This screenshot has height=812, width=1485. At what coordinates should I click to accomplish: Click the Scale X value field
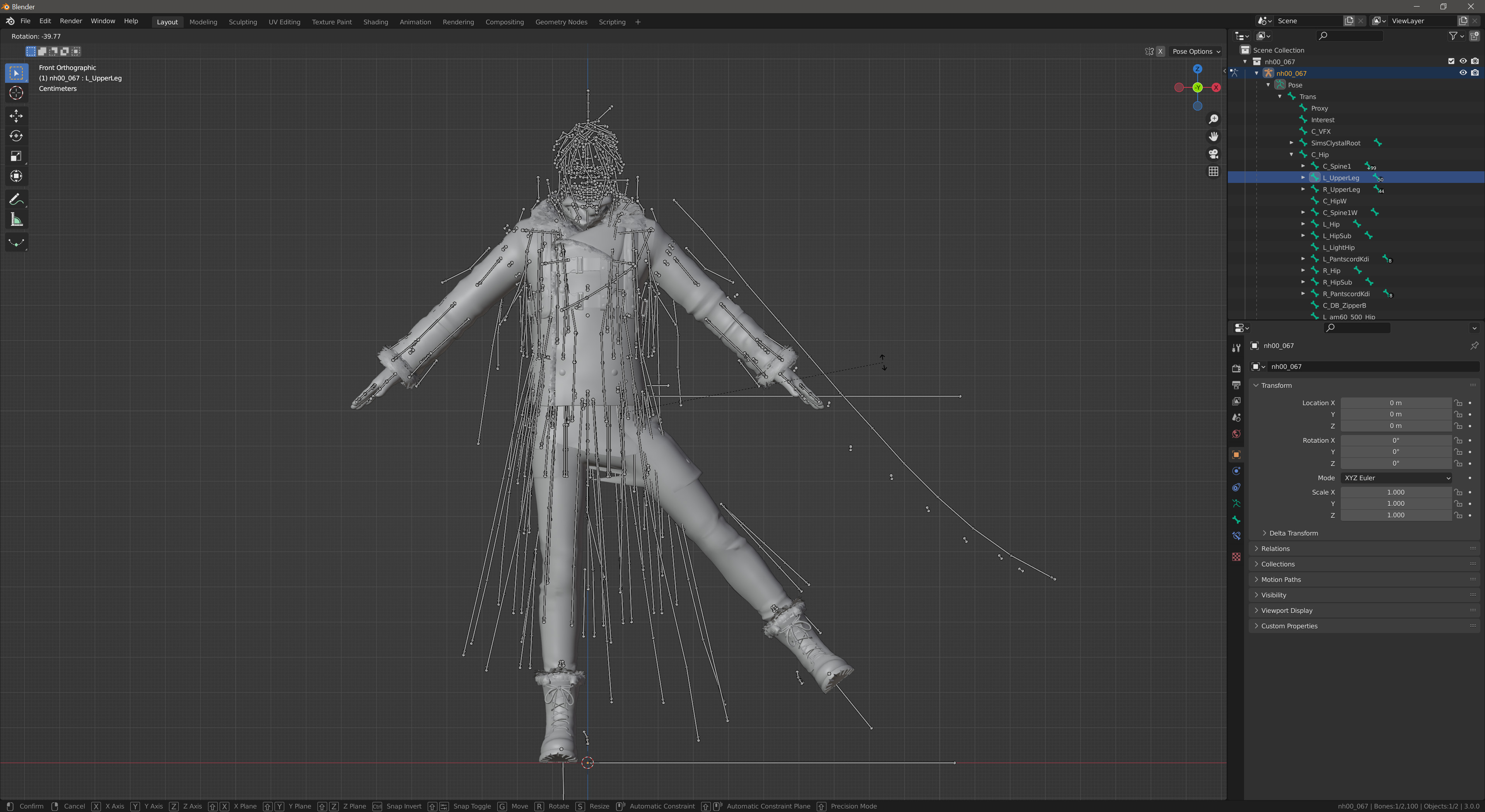[1395, 492]
